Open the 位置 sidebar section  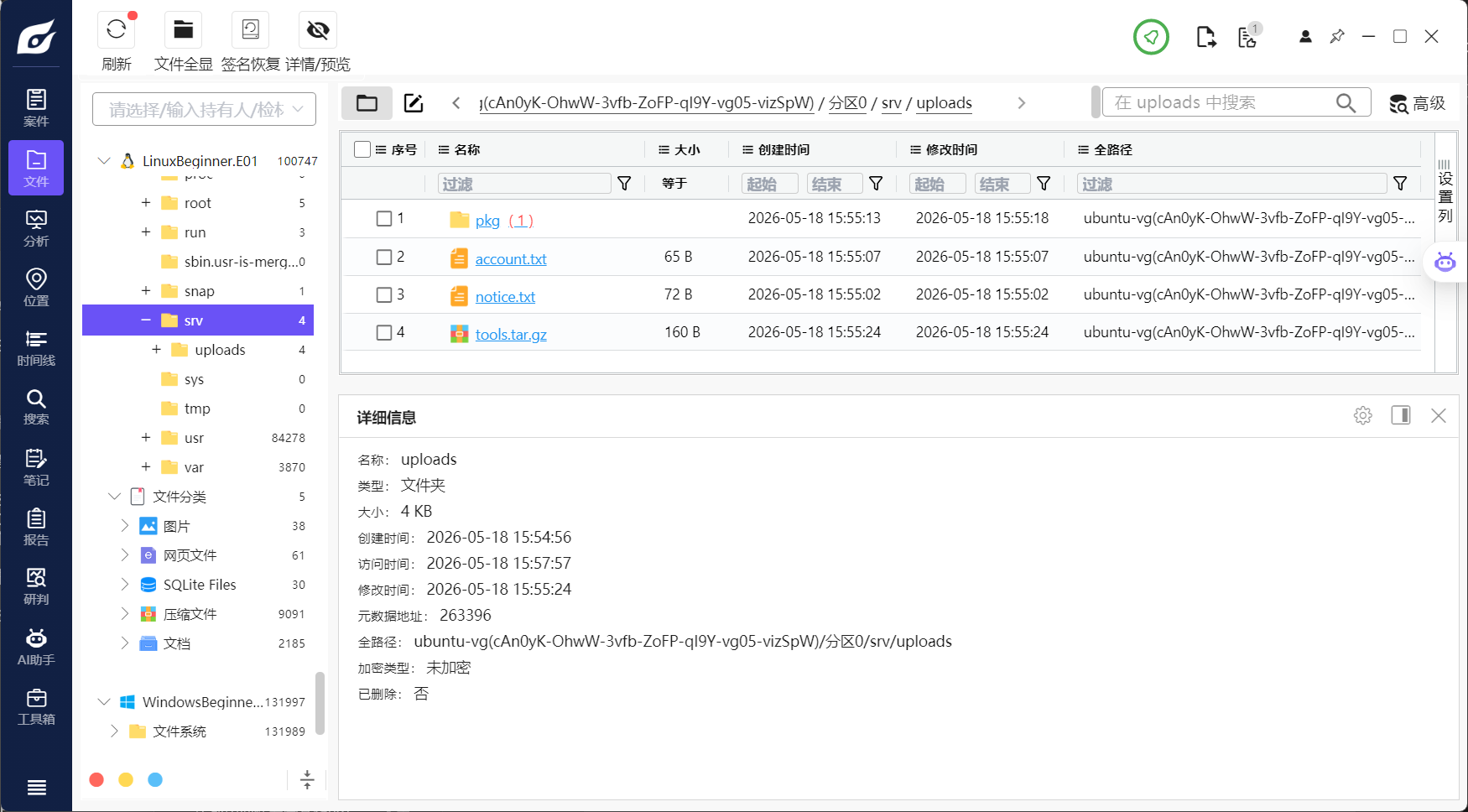pos(36,288)
